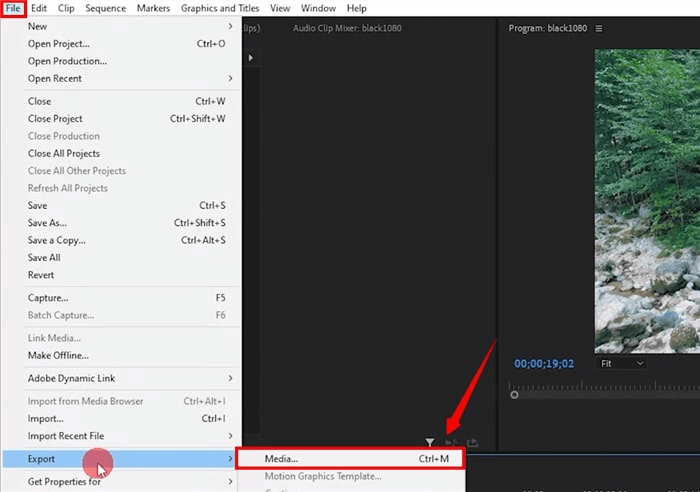Choose Export Media from submenu

[x=350, y=459]
